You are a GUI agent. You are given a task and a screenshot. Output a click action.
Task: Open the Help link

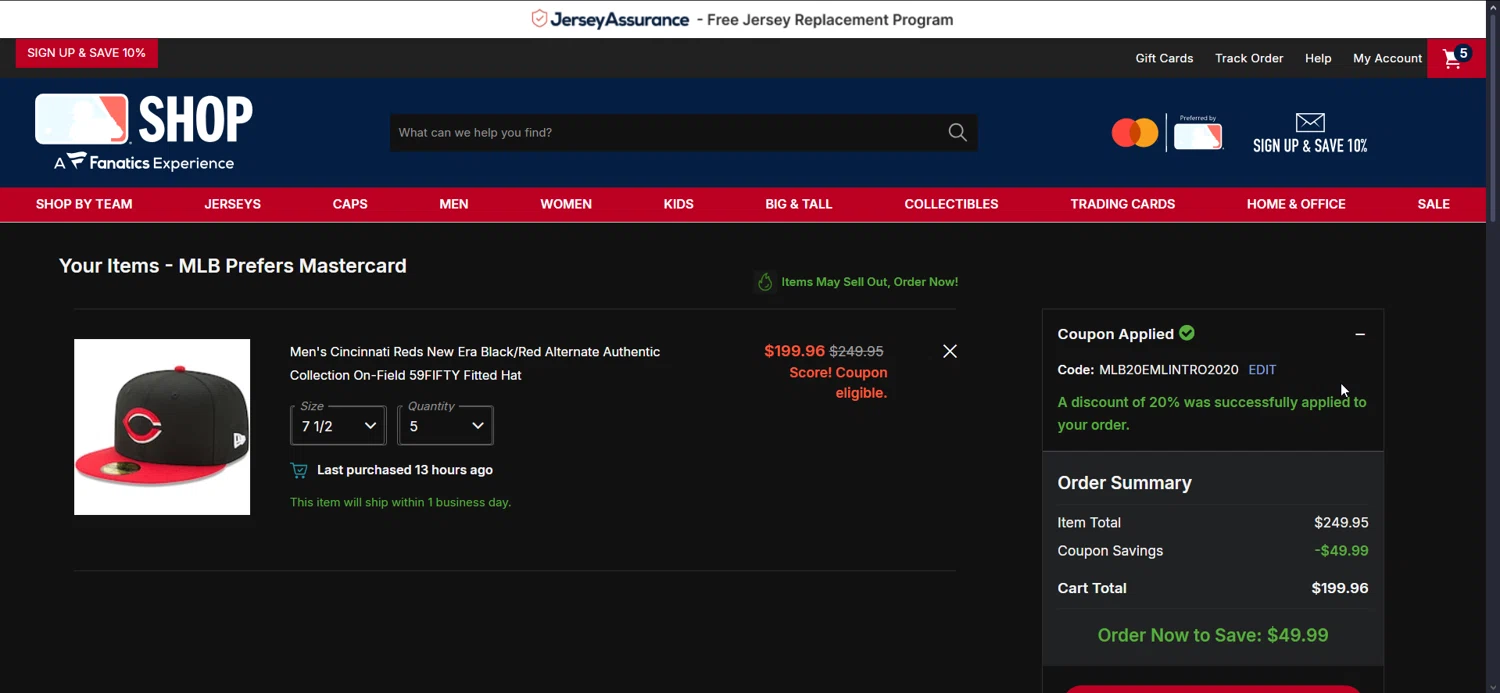[1318, 58]
